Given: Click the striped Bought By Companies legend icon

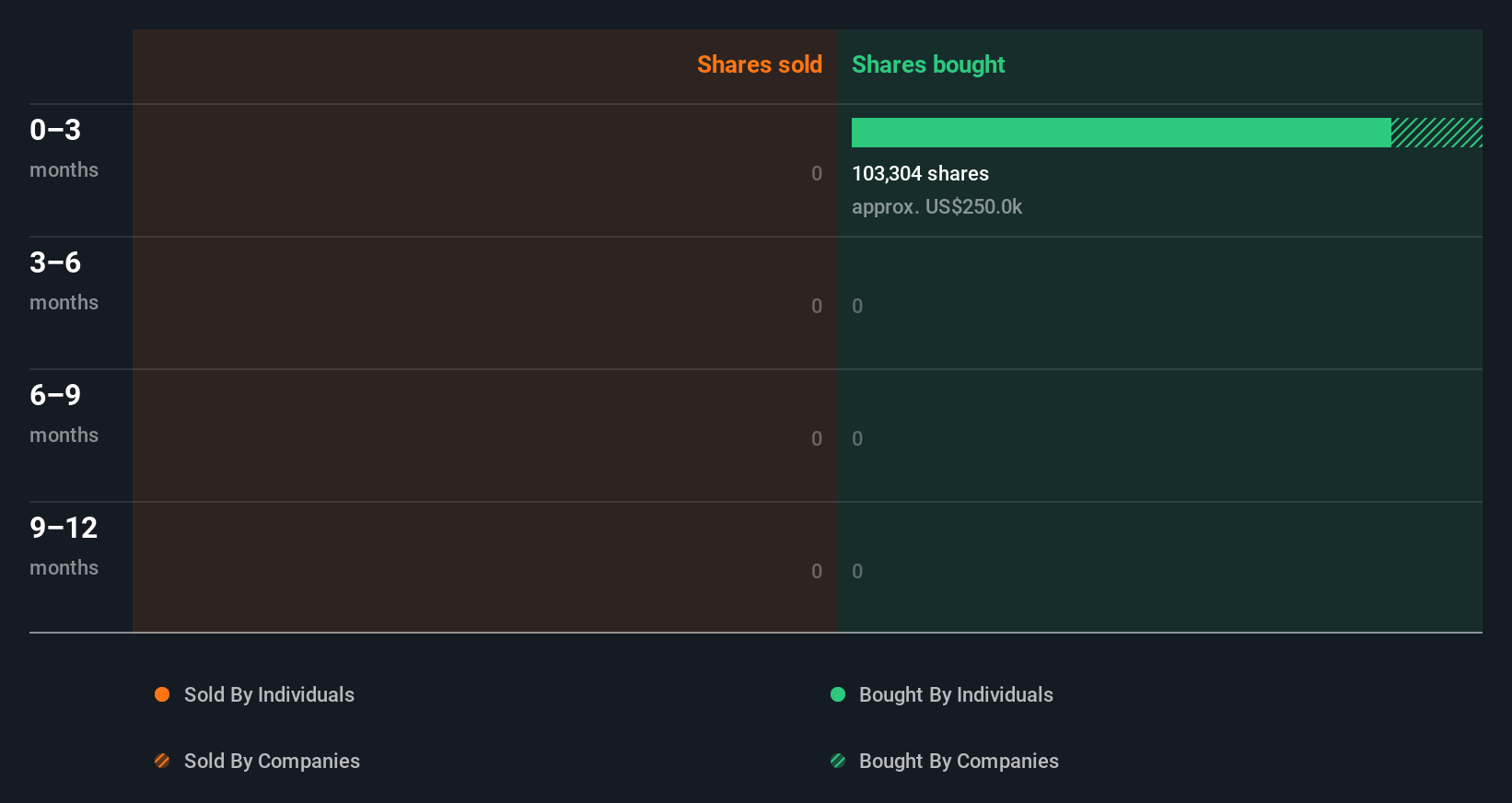Looking at the screenshot, I should point(838,761).
